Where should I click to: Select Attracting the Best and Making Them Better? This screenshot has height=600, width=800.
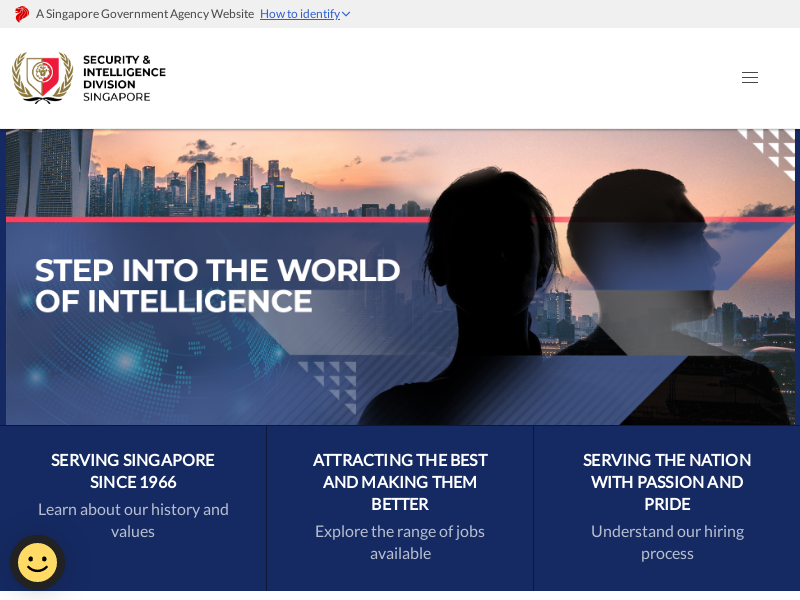400,481
